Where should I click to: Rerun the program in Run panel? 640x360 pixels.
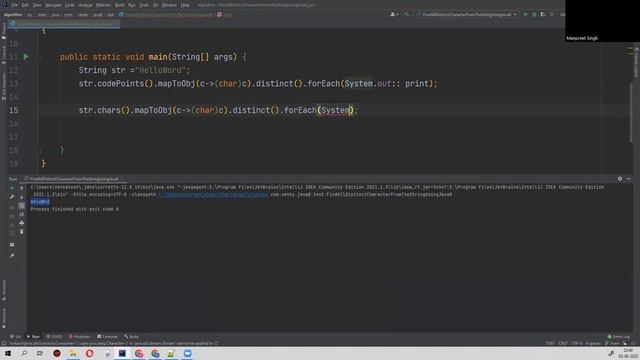[x=12, y=188]
